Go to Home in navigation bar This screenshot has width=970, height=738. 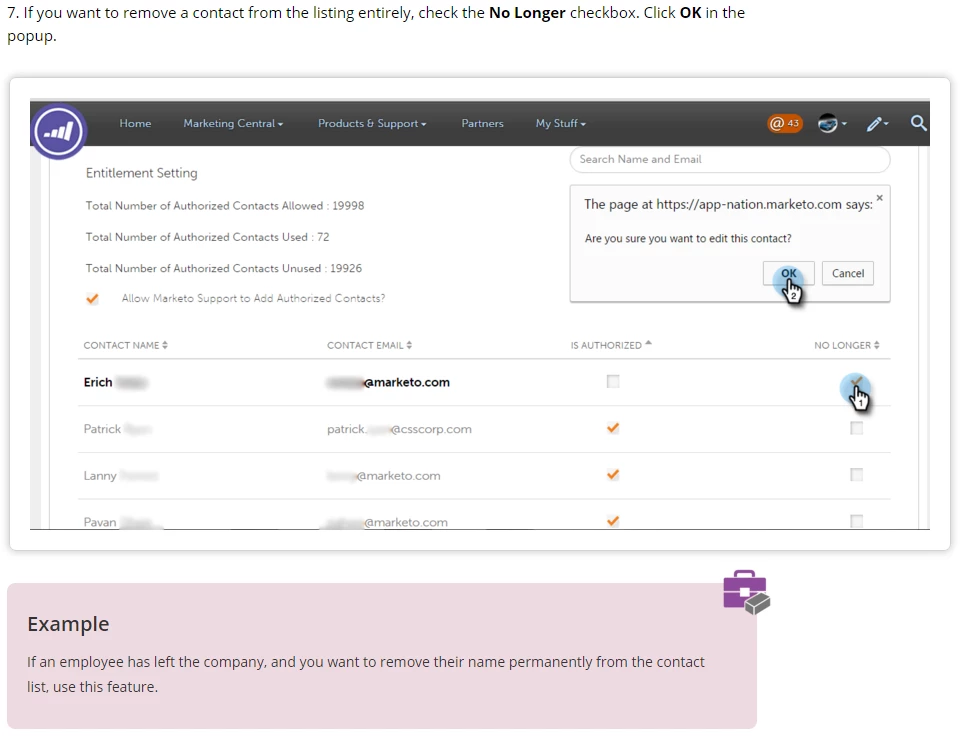pyautogui.click(x=135, y=123)
